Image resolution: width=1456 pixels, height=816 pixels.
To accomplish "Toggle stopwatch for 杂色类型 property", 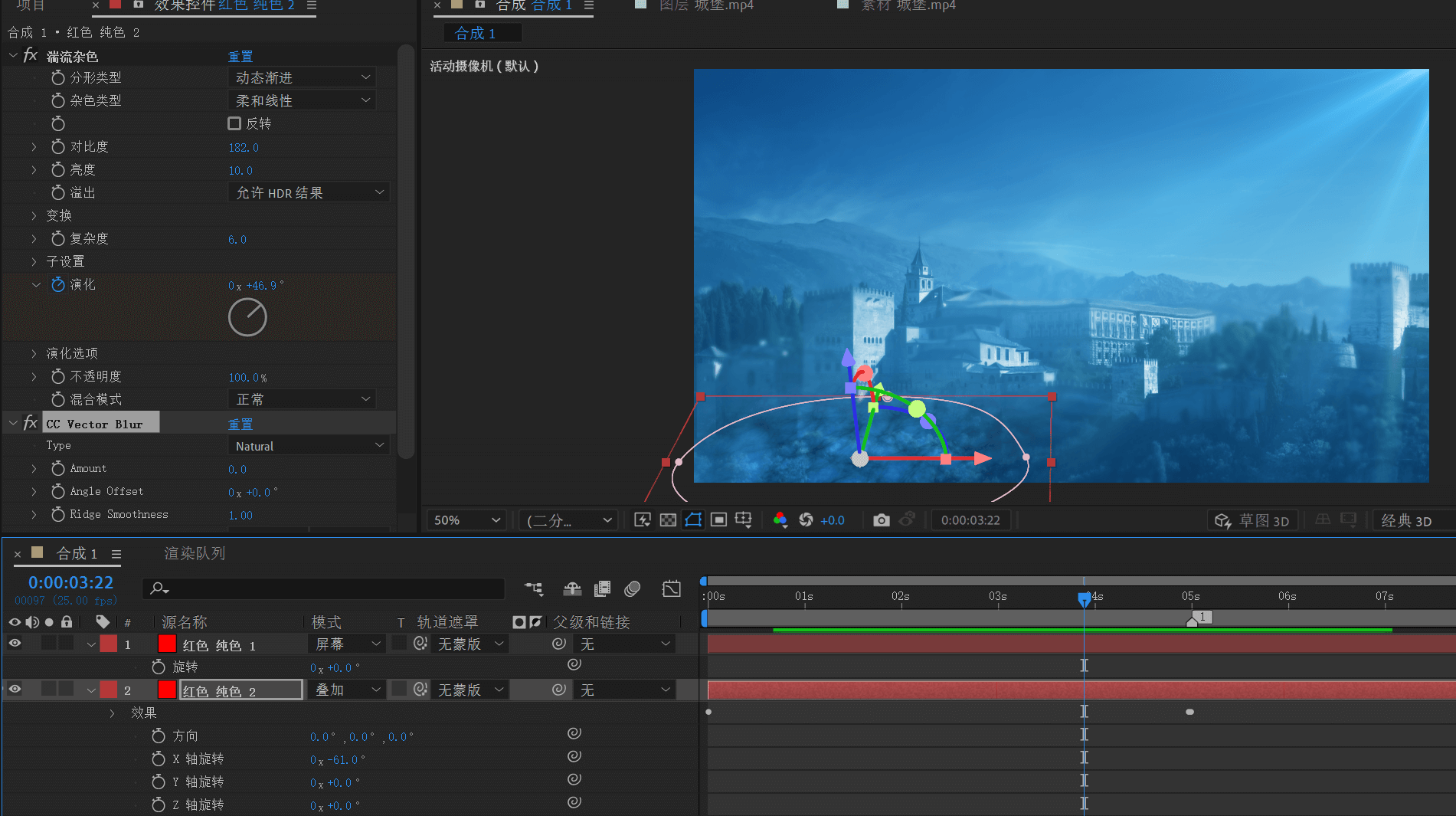I will pos(58,100).
